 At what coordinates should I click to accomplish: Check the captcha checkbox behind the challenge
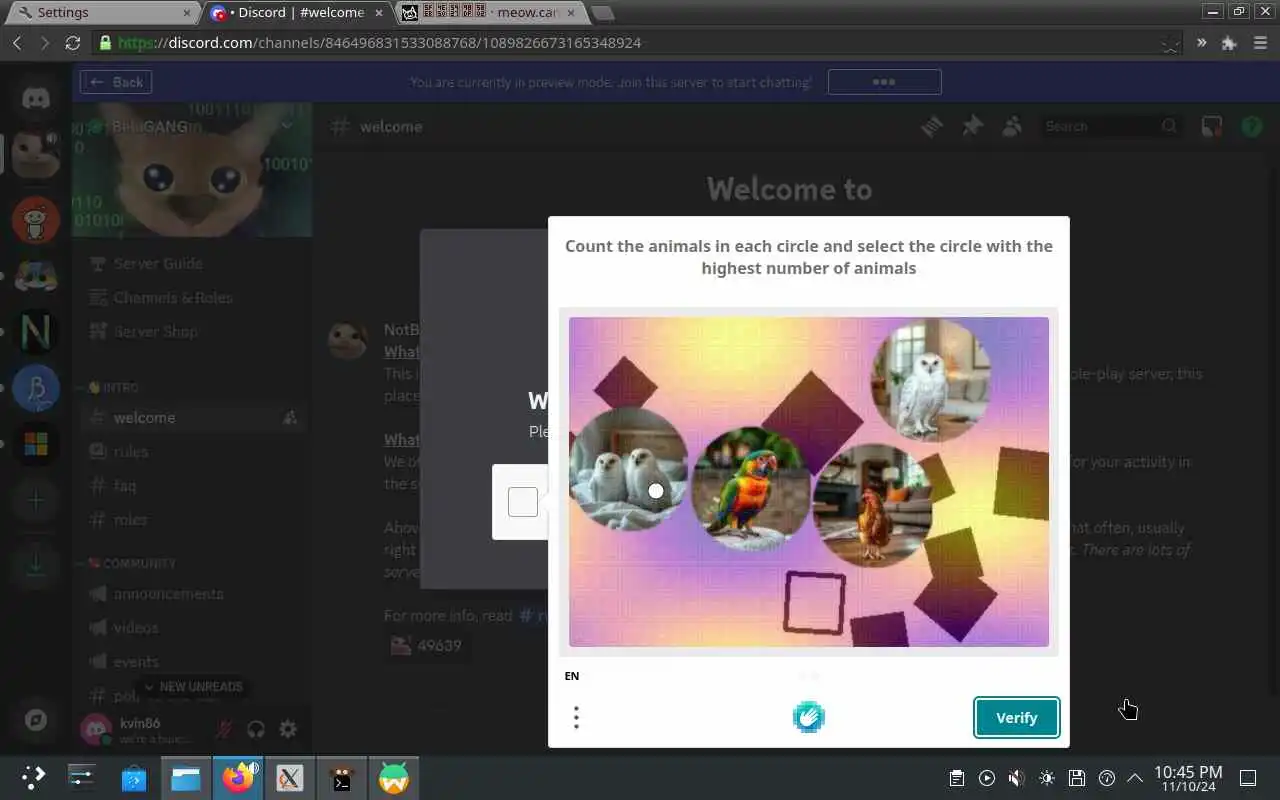[x=523, y=501]
